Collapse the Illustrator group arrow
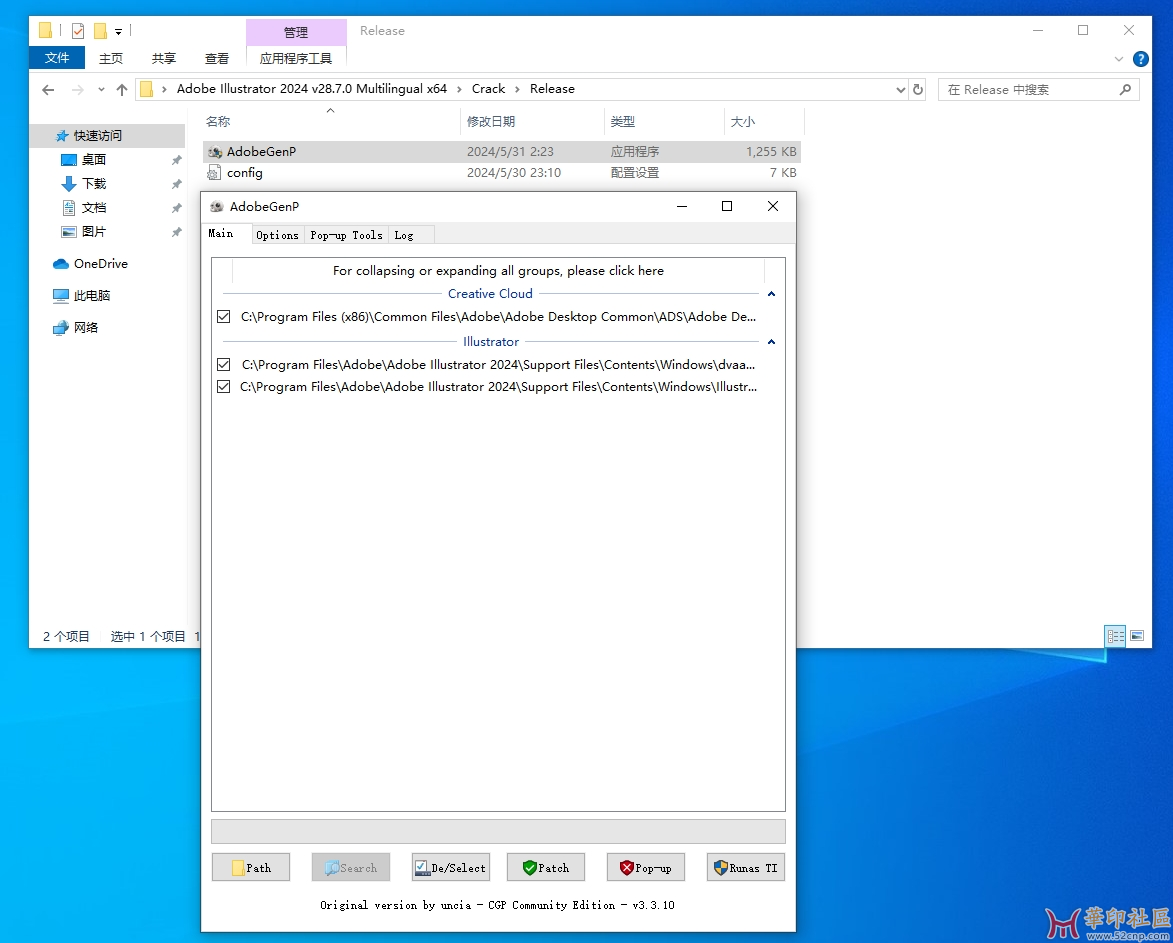Viewport: 1173px width, 943px height. click(771, 342)
